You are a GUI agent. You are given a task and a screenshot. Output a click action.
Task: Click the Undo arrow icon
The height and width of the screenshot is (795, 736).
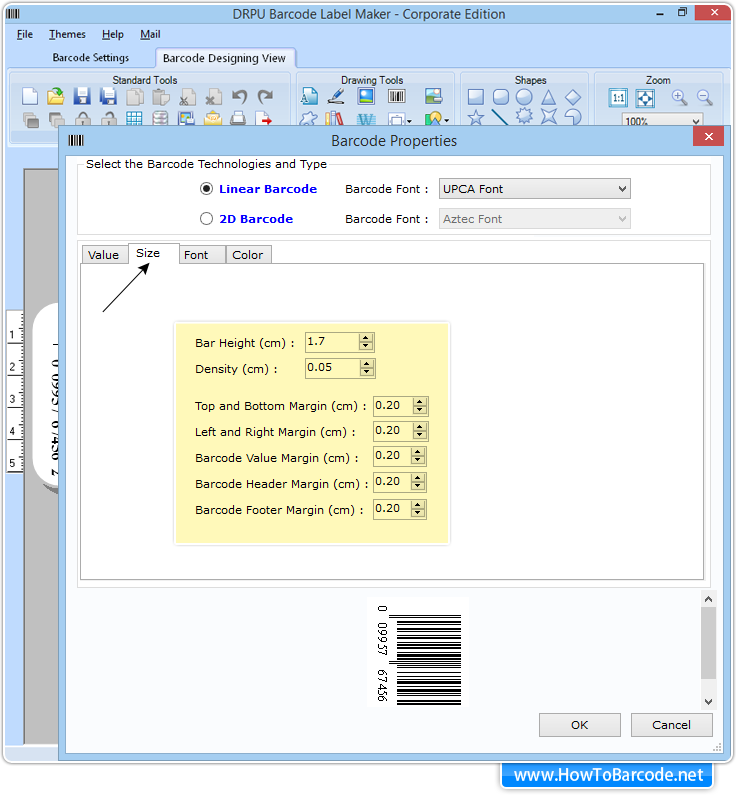click(x=239, y=96)
